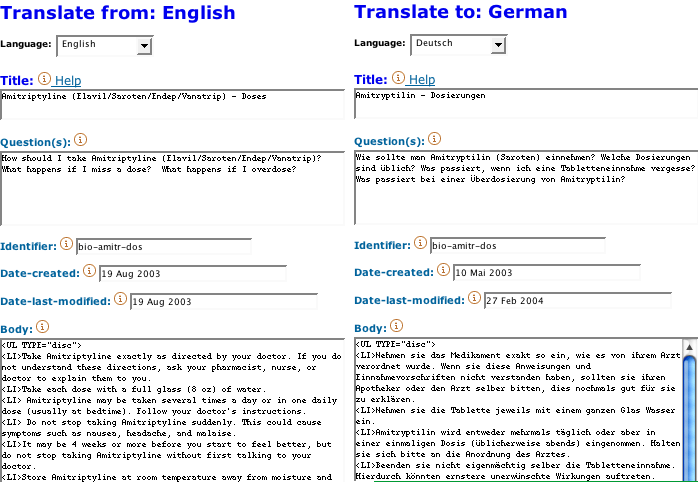Open Help link in German Title section

tap(422, 80)
